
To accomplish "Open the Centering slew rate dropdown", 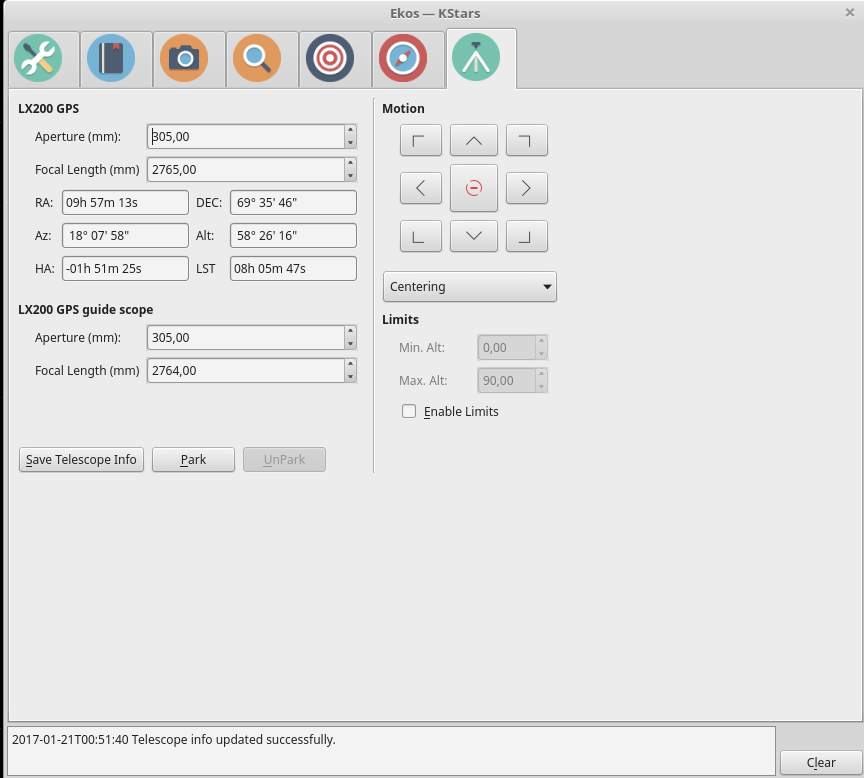I will pyautogui.click(x=470, y=287).
